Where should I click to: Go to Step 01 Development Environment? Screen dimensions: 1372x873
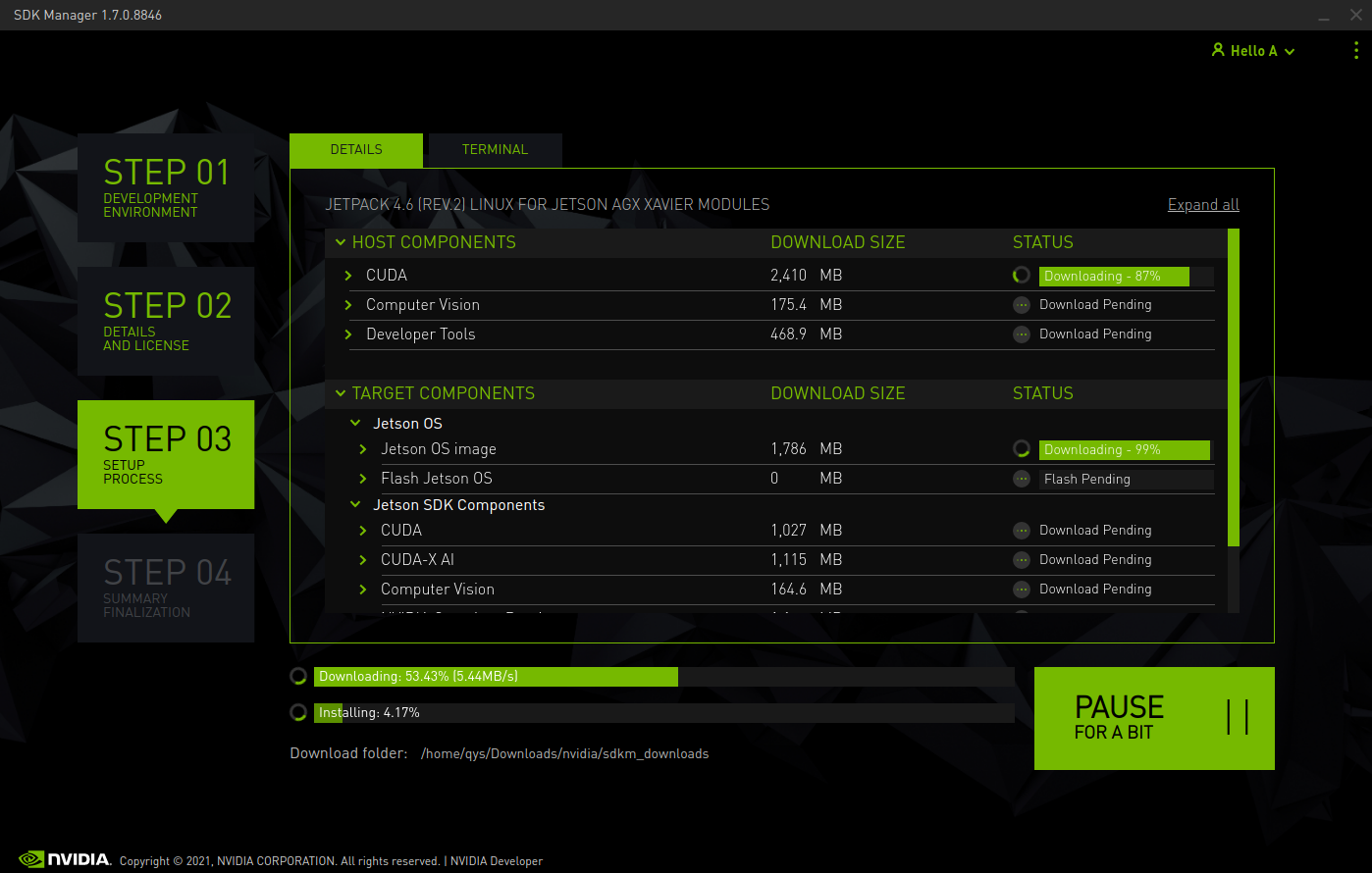pyautogui.click(x=166, y=187)
